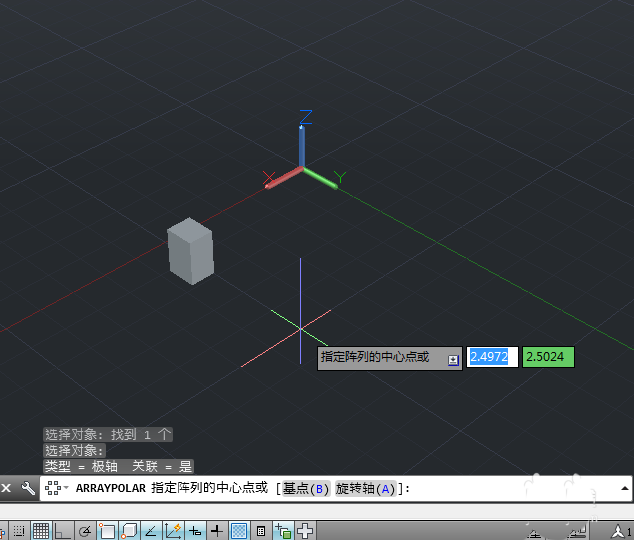Toggle Ortho Mode in status bar
Screen dimensions: 634x540
tap(63, 531)
